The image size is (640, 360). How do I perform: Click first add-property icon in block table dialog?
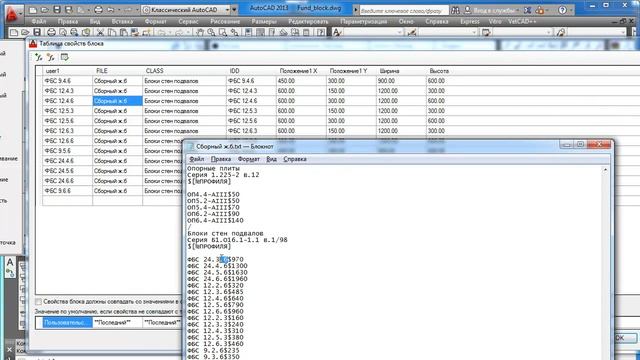[39, 57]
